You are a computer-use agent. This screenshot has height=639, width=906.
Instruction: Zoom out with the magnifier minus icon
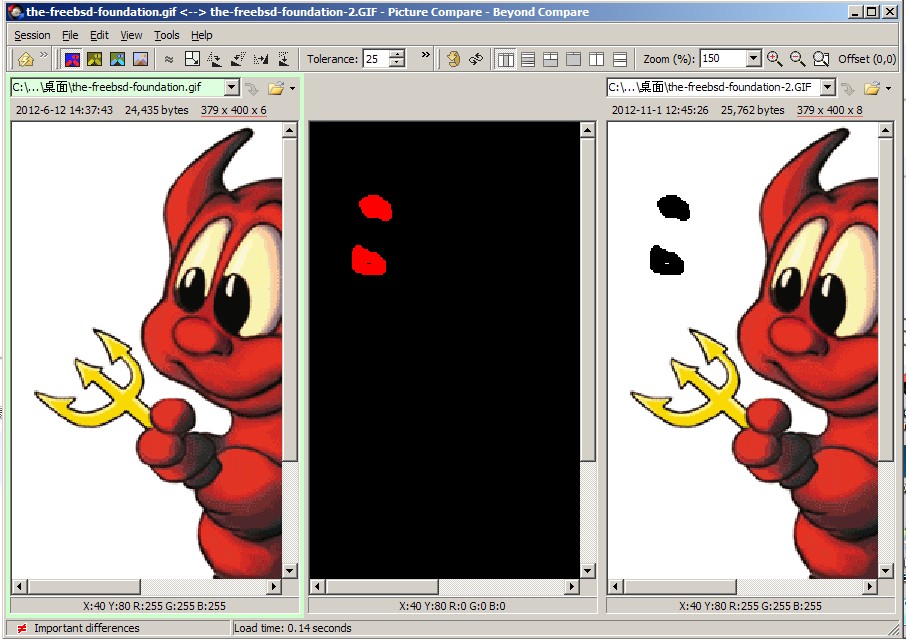797,59
